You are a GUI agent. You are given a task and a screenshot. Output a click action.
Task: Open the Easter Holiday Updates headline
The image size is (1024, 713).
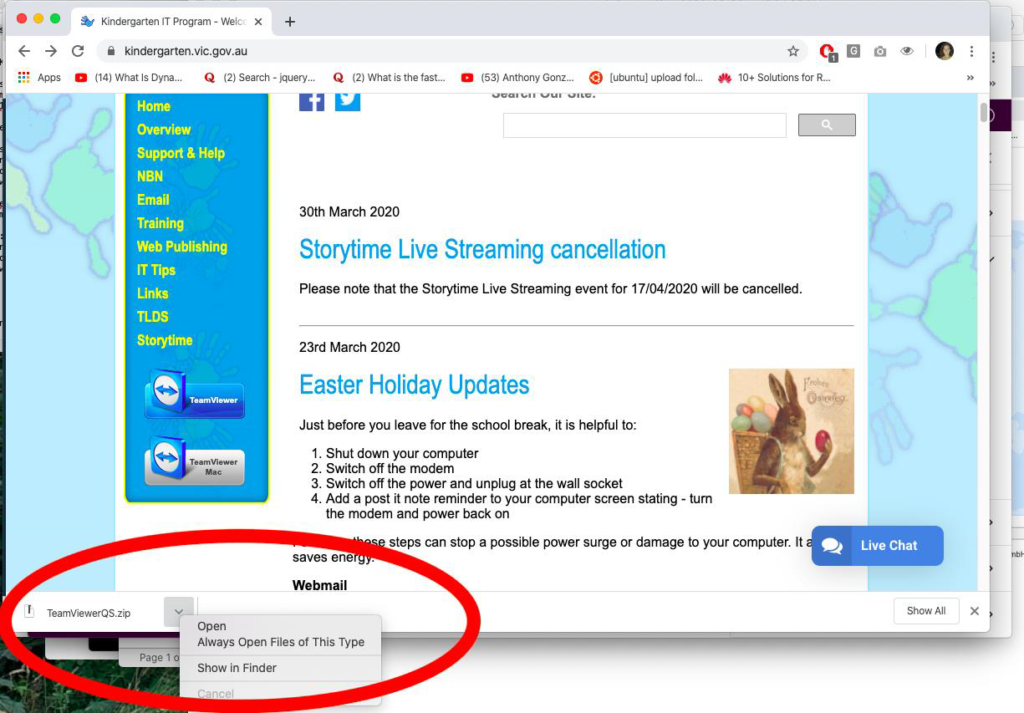coord(414,385)
